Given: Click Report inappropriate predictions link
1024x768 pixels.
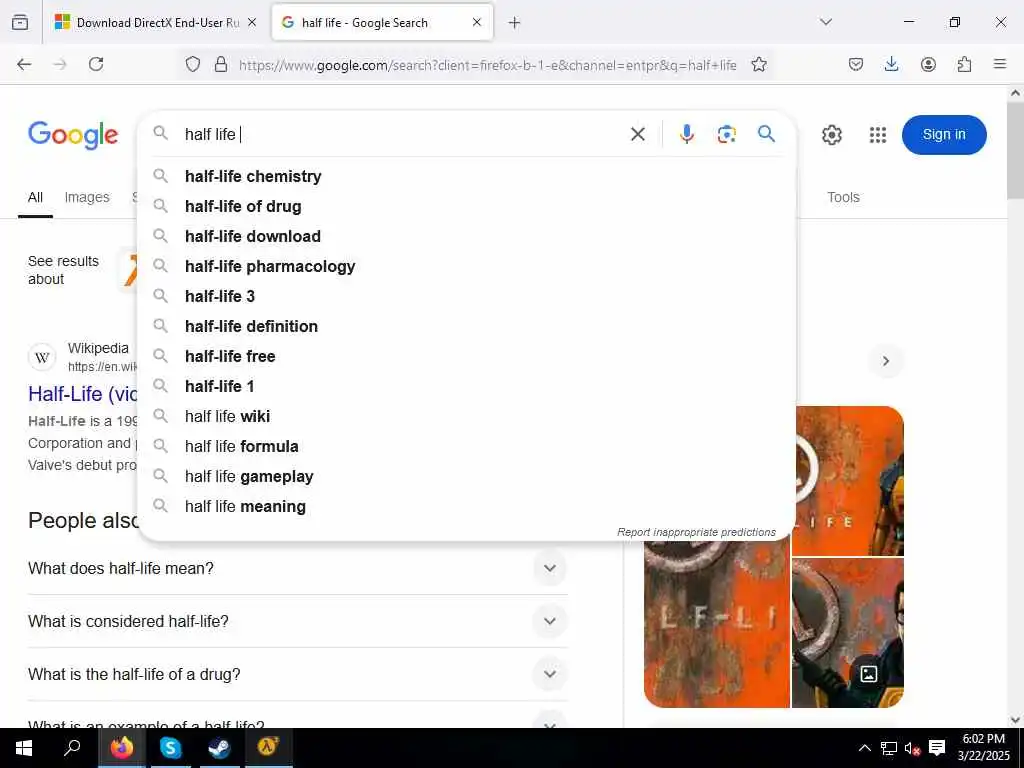Looking at the screenshot, I should [696, 532].
